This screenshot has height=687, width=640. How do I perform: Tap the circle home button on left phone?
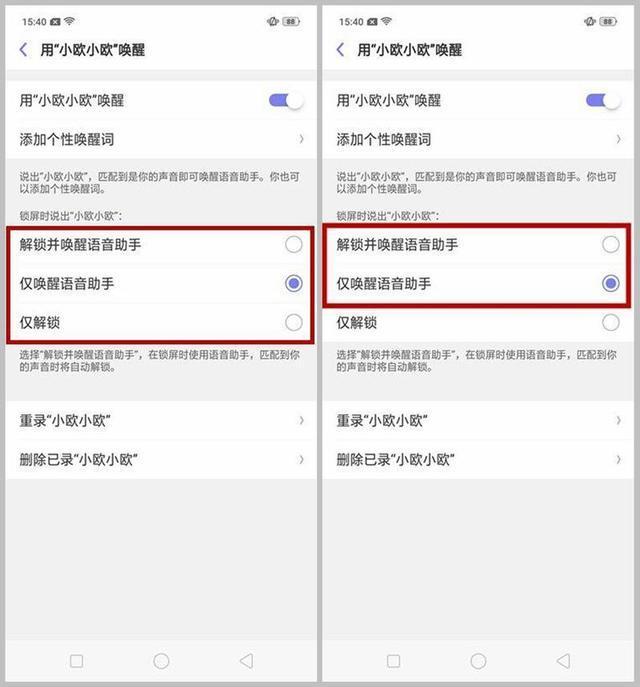(x=161, y=661)
